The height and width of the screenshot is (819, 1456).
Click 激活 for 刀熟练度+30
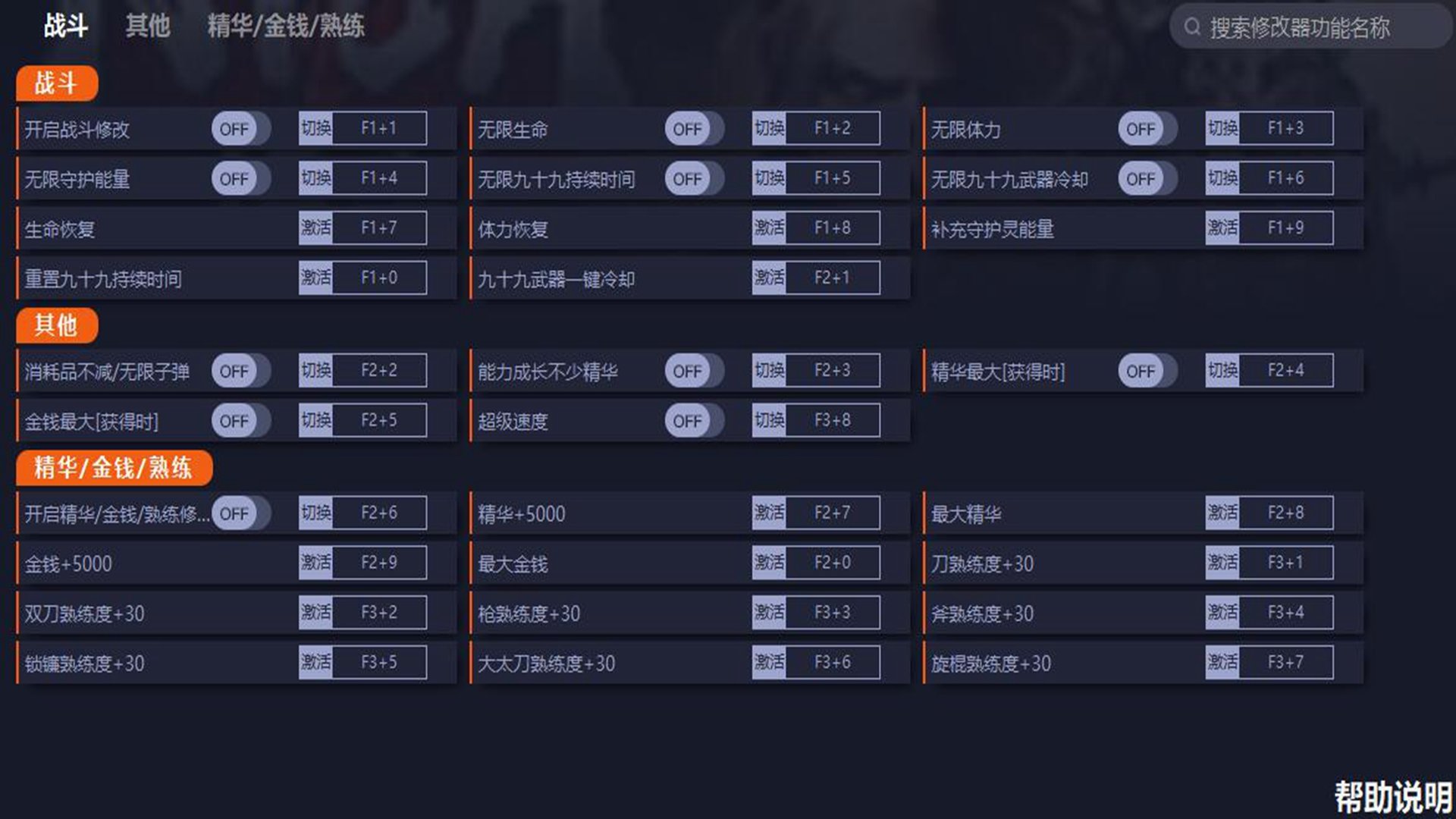[x=1222, y=563]
